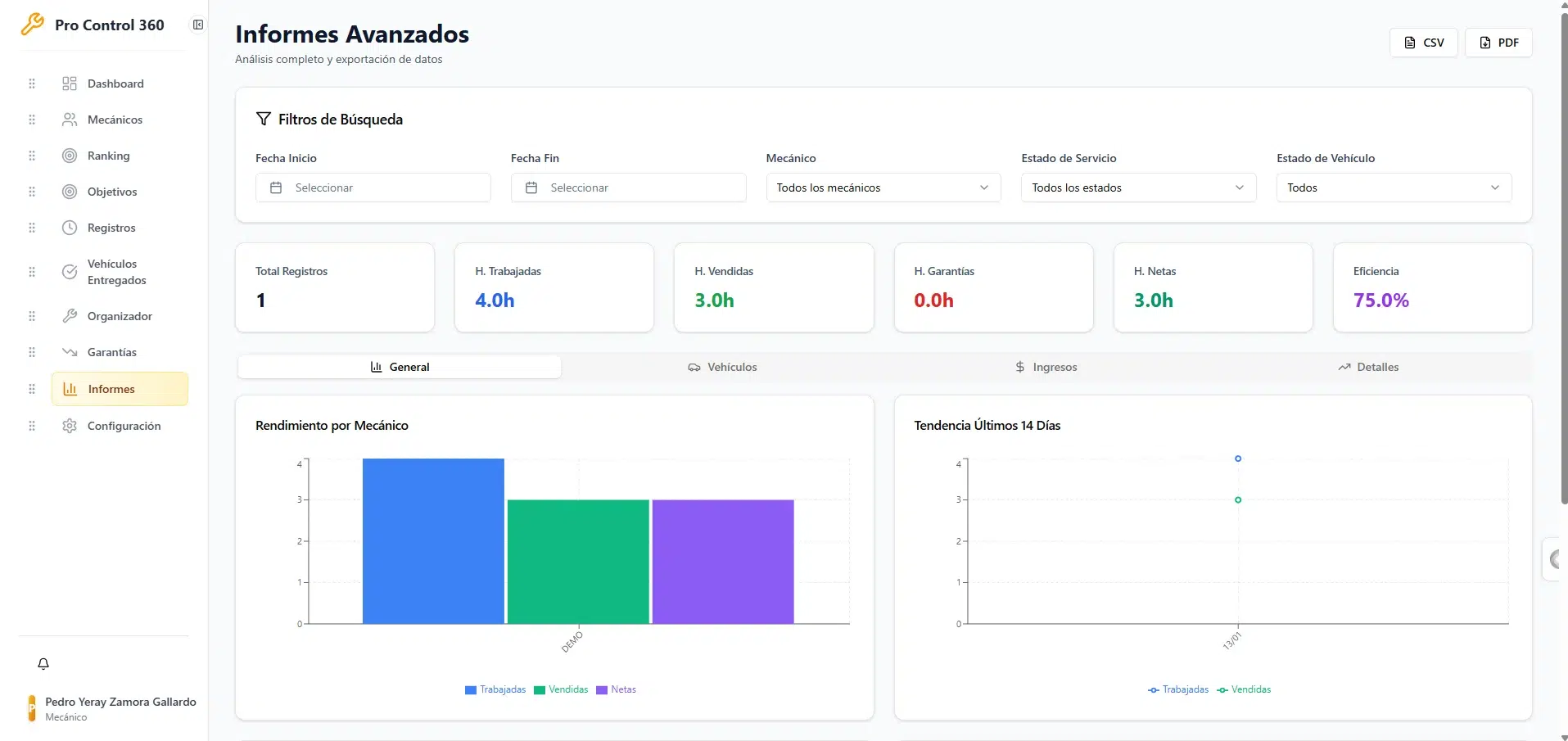The image size is (1568, 741).
Task: Open Configuración gear icon
Action: point(70,426)
